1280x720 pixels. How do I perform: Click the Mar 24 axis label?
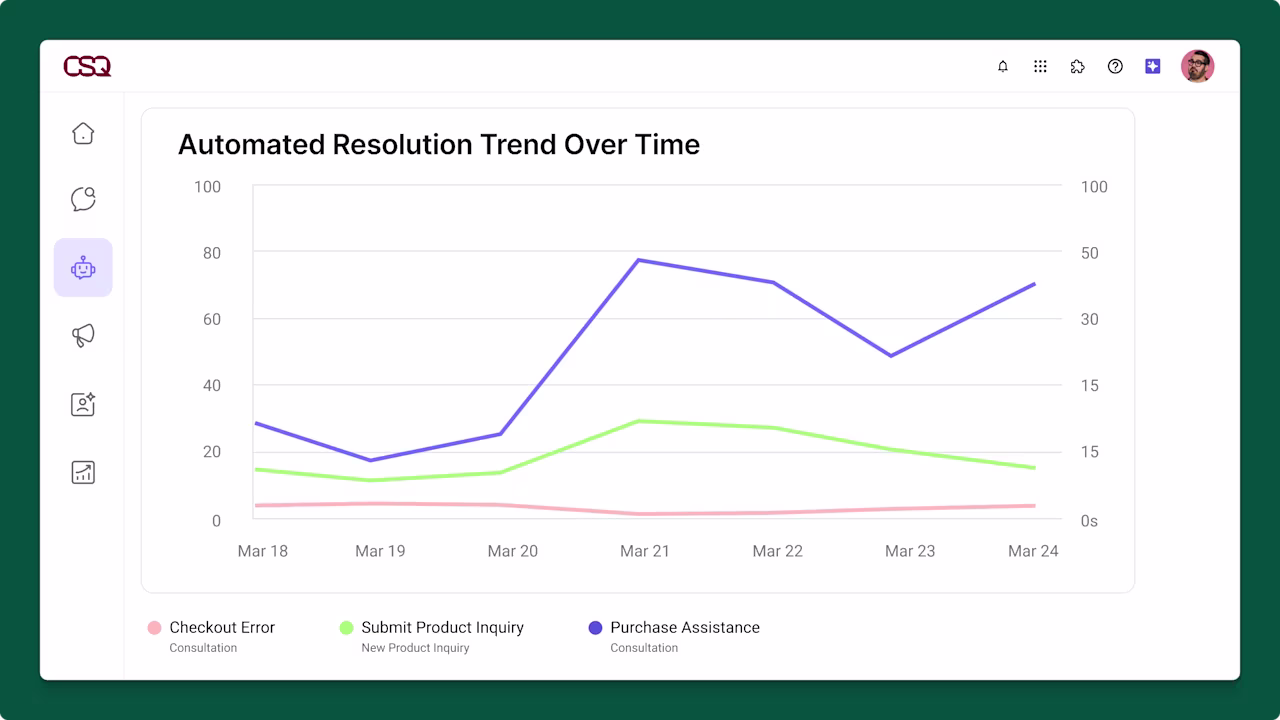point(1033,551)
